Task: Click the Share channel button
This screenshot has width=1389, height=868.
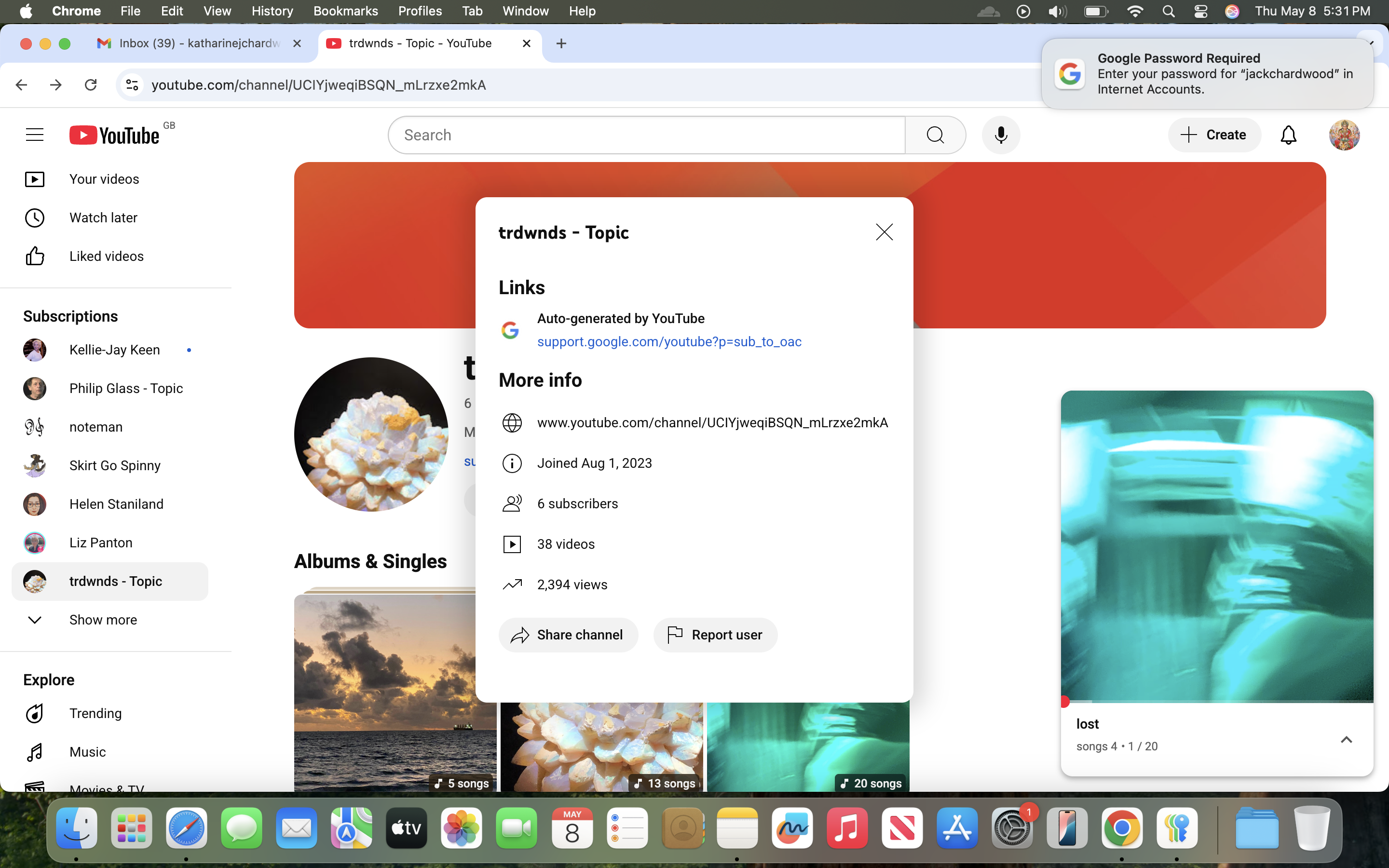Action: pyautogui.click(x=568, y=634)
